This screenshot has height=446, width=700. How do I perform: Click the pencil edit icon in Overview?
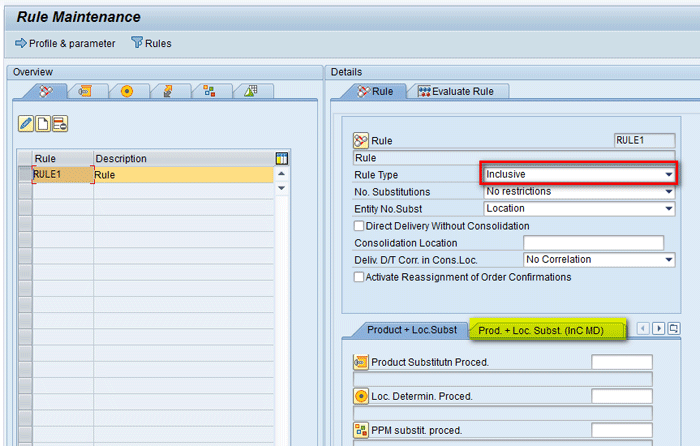[27, 124]
